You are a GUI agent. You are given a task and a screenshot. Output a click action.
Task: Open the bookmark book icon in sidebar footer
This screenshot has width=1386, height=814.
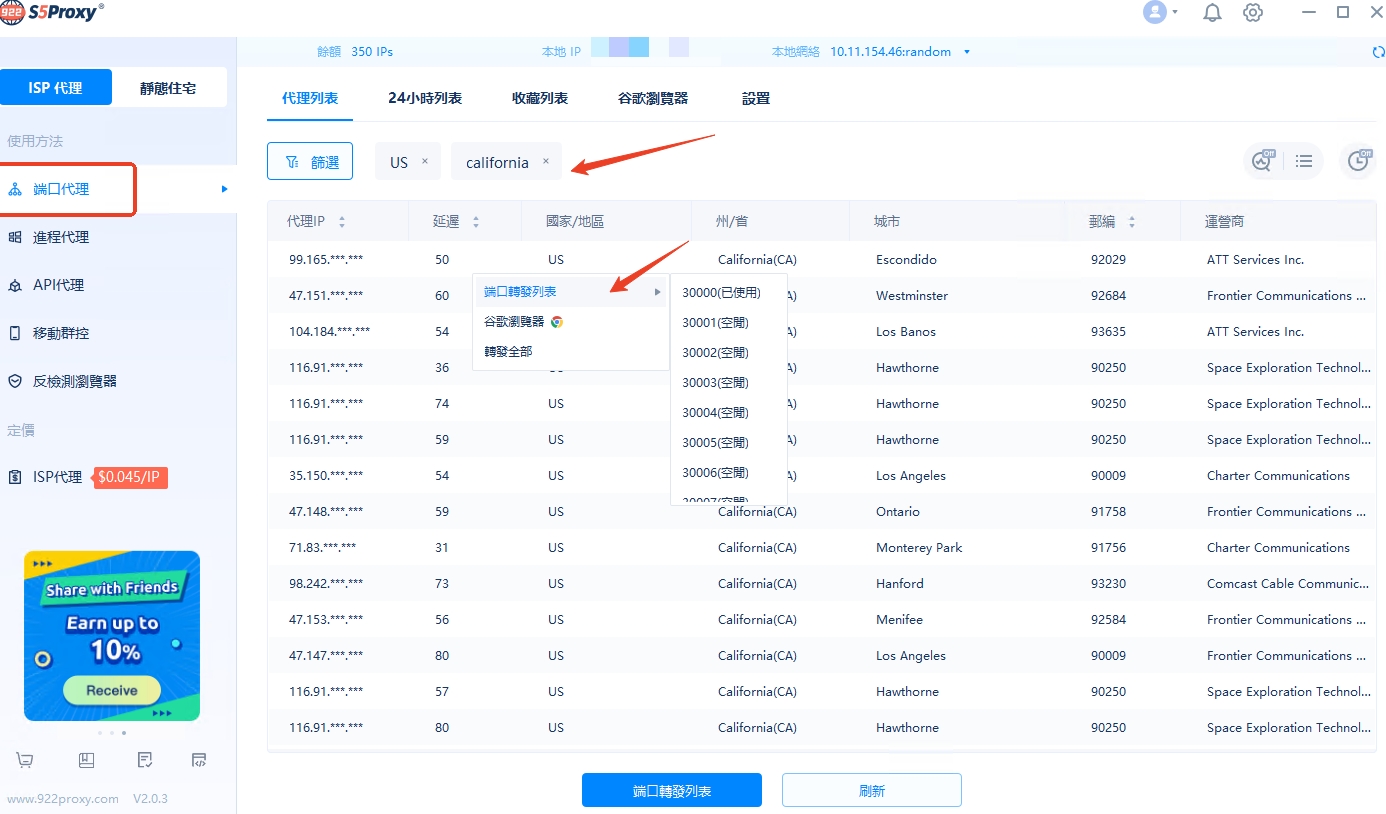pos(86,761)
